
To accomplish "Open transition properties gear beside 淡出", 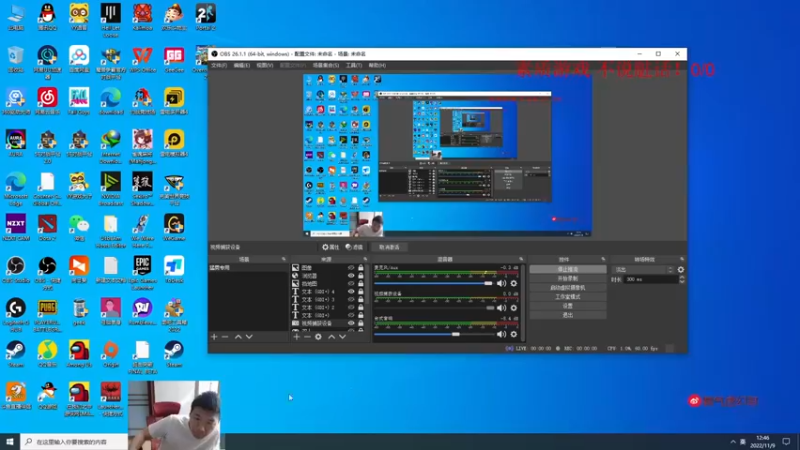I will point(681,269).
